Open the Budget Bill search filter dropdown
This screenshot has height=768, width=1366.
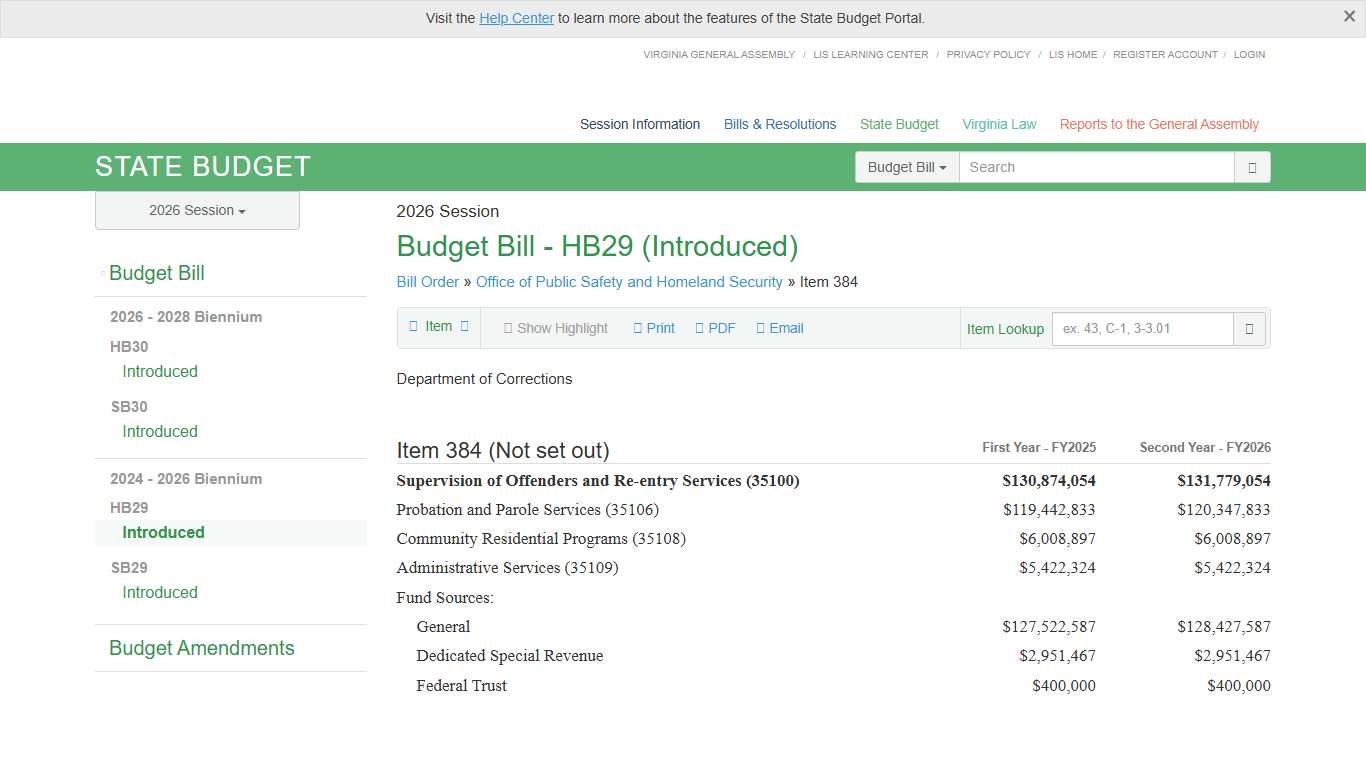[906, 167]
